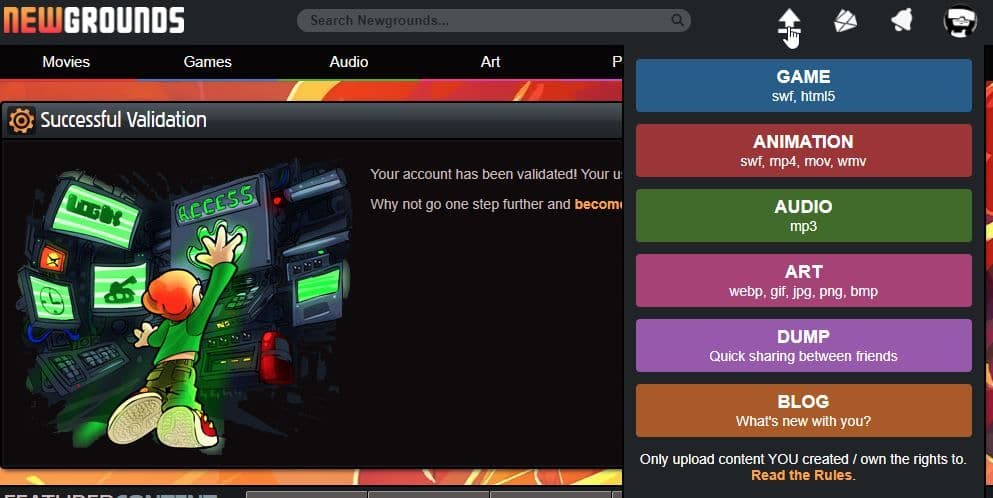Show notifications via the bell icon
Viewport: 993px width, 498px height.
tap(902, 21)
